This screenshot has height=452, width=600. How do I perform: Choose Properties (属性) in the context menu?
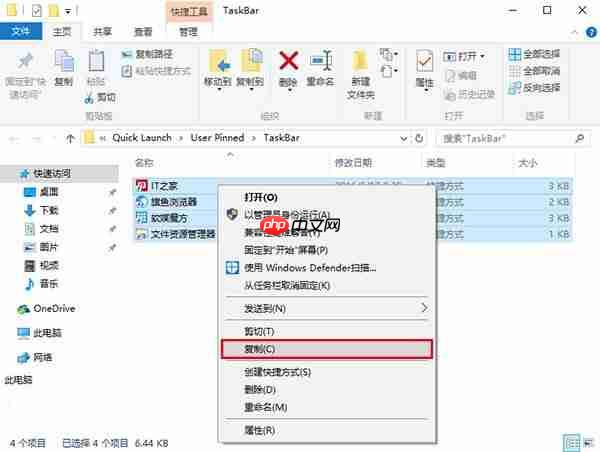[x=259, y=430]
